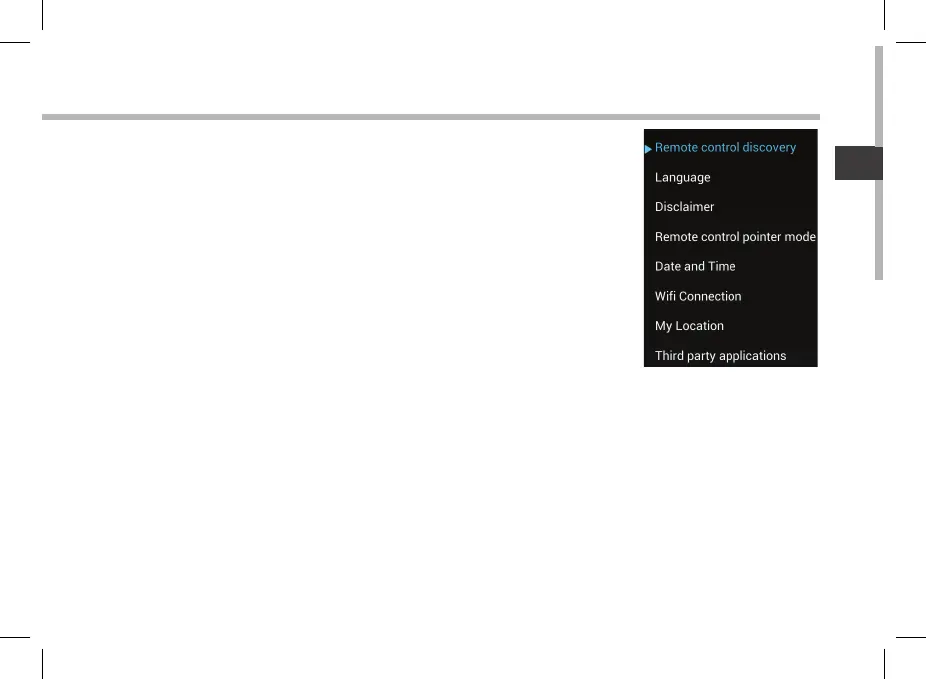Select Remote control pointer mode

tap(735, 237)
